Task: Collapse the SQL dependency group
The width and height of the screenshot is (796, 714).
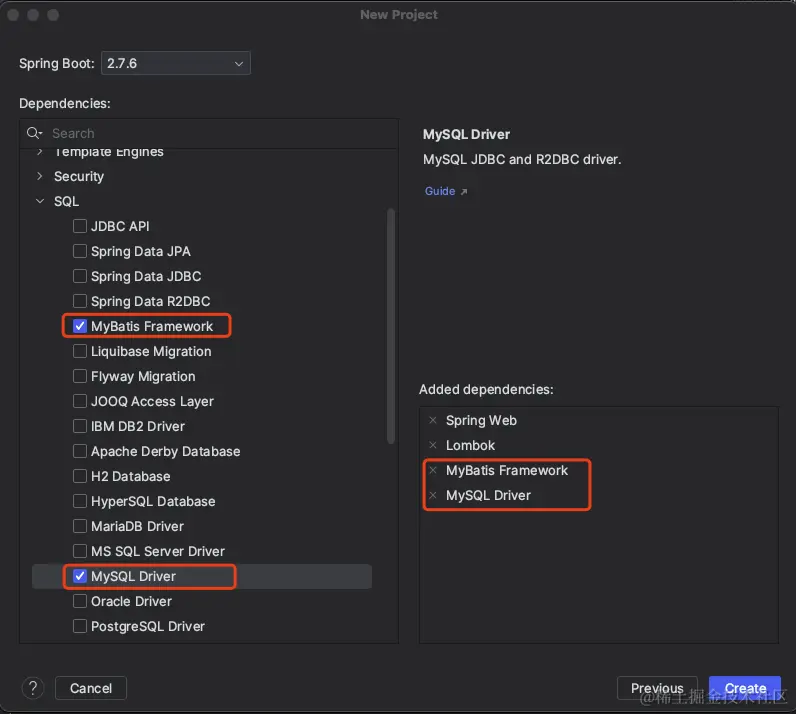Action: [x=40, y=201]
